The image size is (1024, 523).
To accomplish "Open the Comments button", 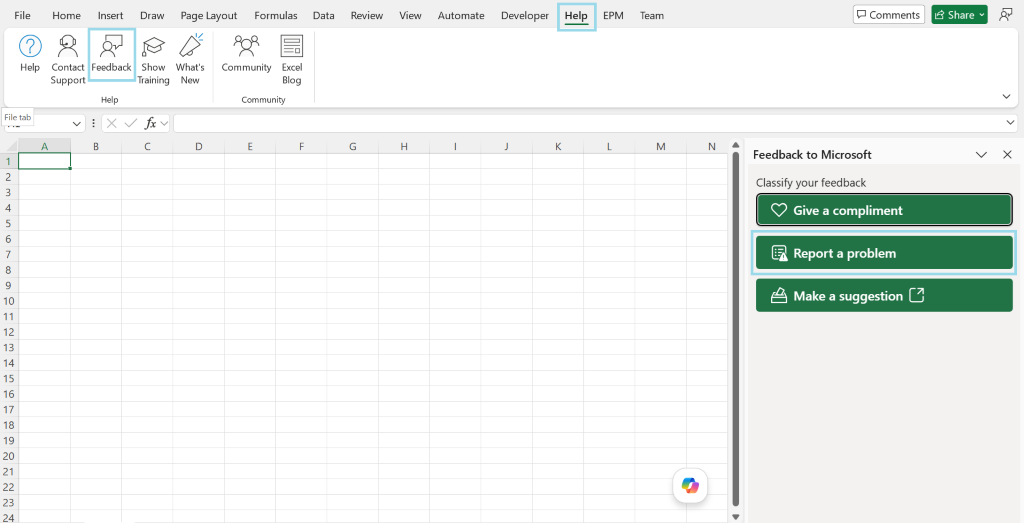I will click(889, 14).
